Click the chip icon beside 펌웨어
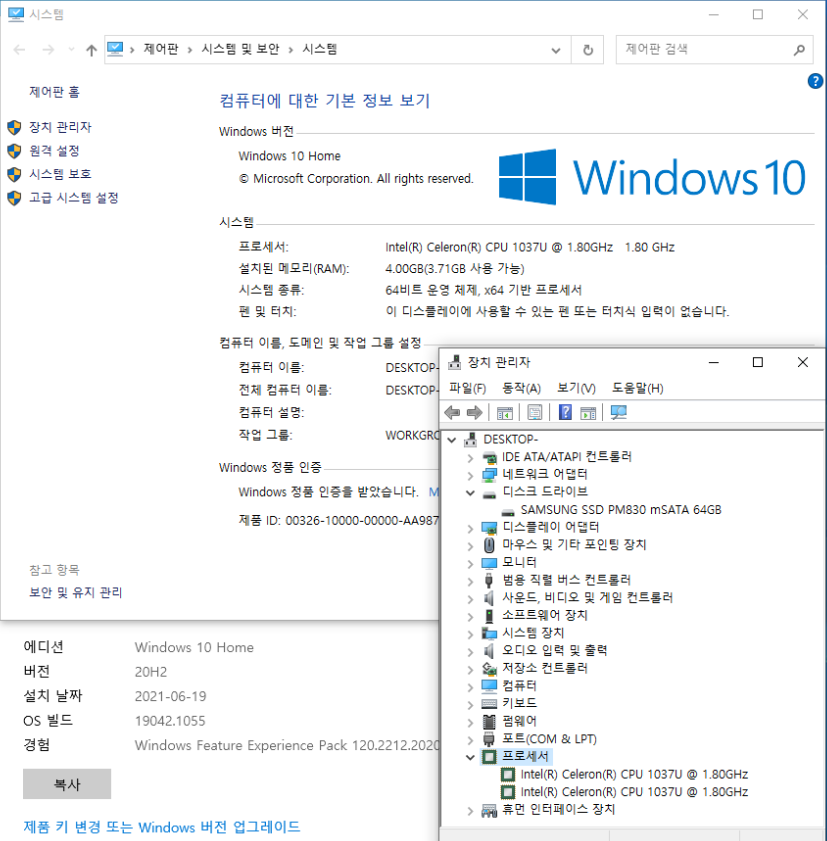 [489, 721]
